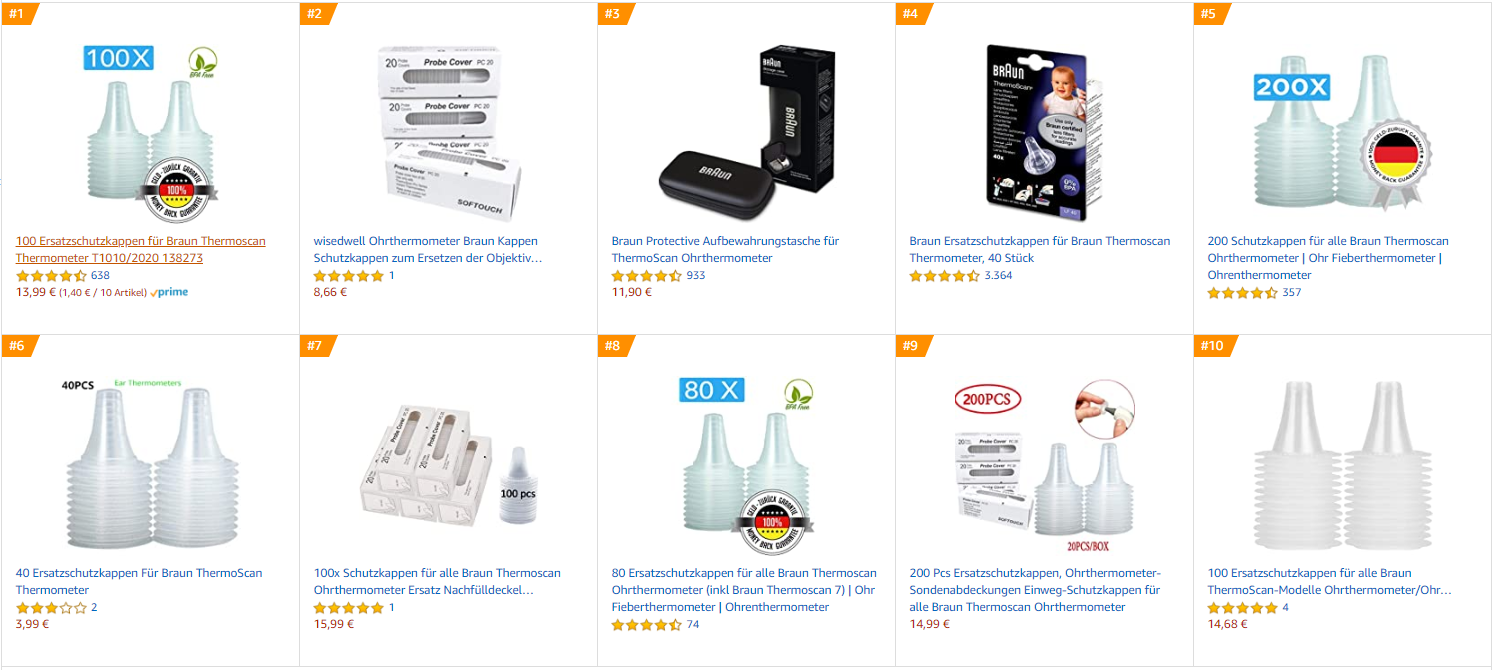Viewport: 1496px width, 670px height.
Task: Open 100 Ersatzschutzkappen T1010/2020 138273 title
Action: click(141, 249)
